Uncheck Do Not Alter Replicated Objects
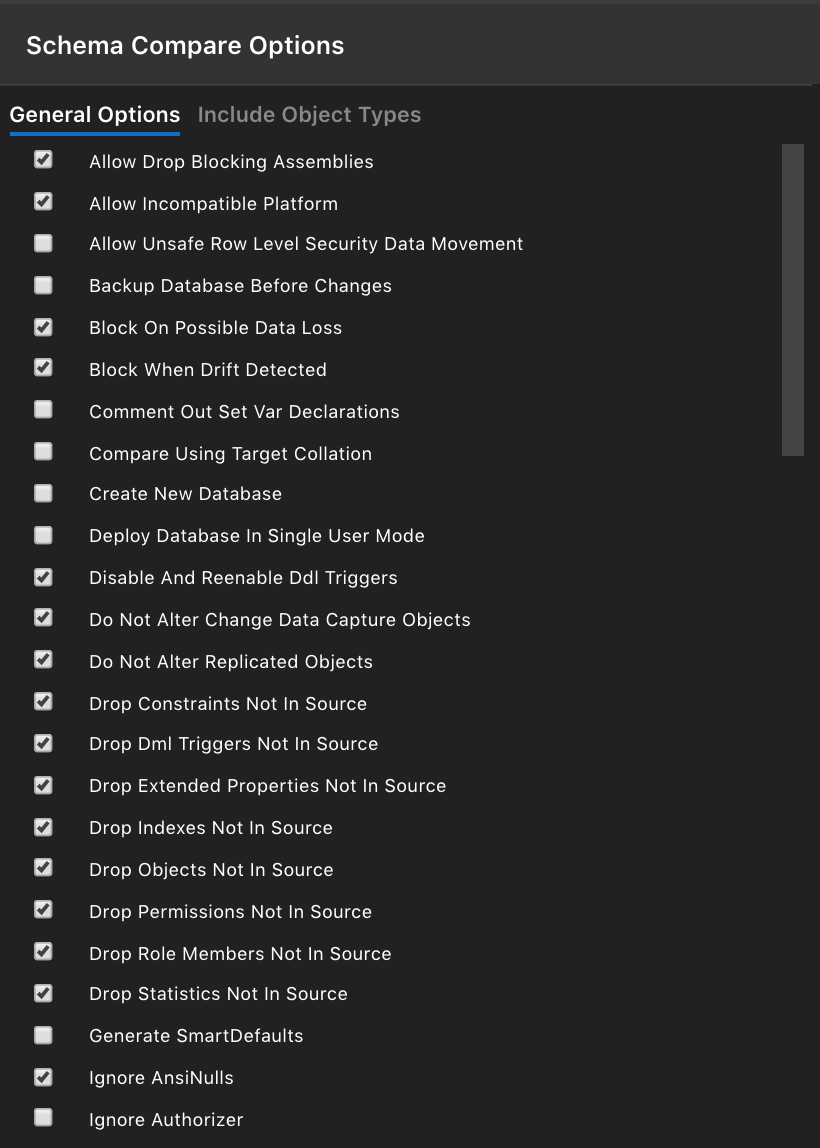This screenshot has width=820, height=1148. tap(43, 659)
